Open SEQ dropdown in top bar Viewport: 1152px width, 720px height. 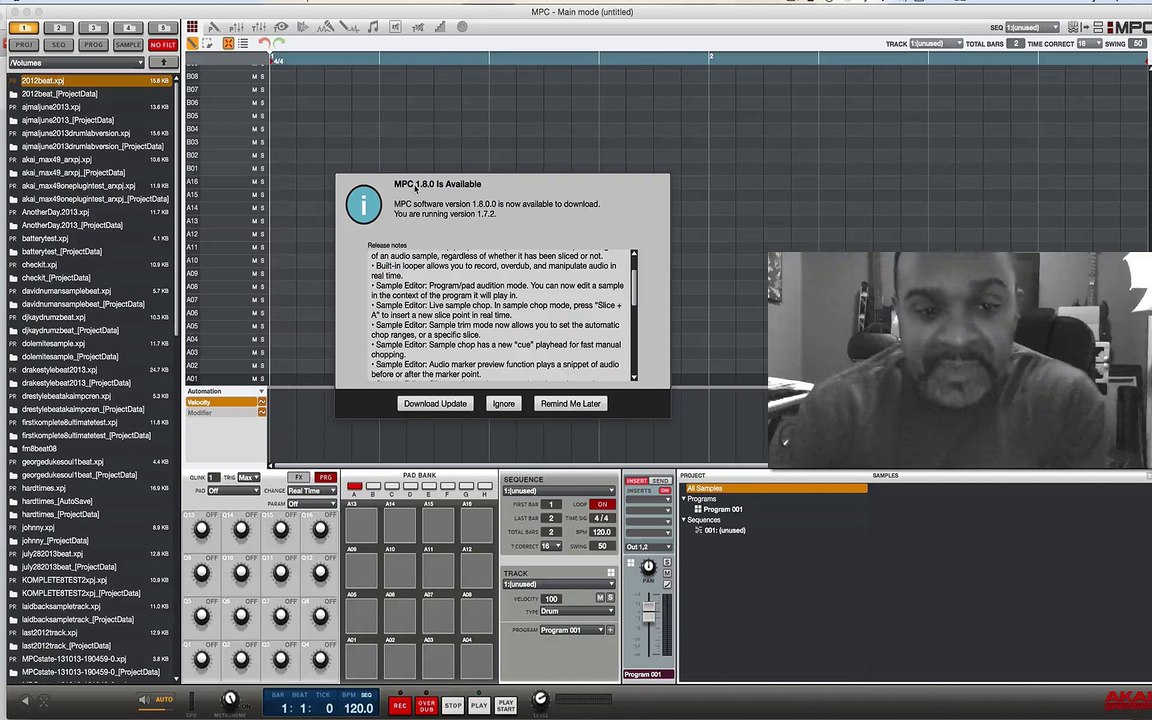point(1032,27)
